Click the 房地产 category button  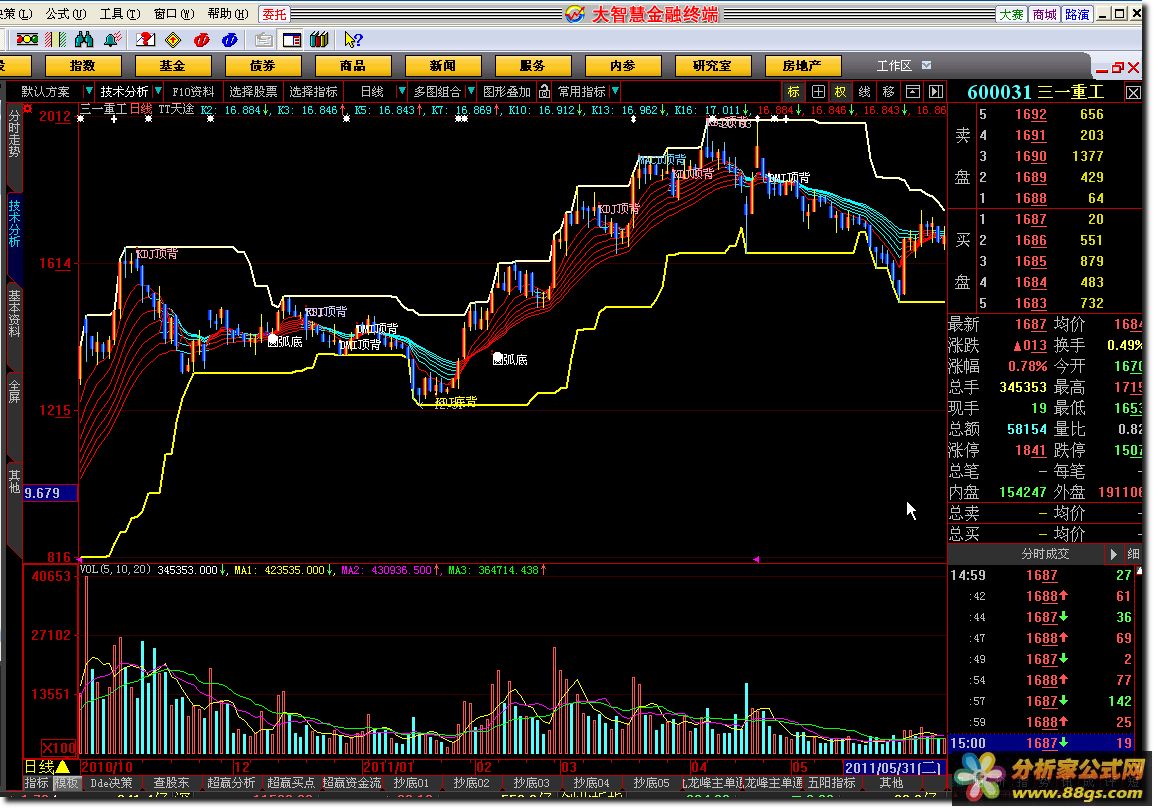coord(802,65)
